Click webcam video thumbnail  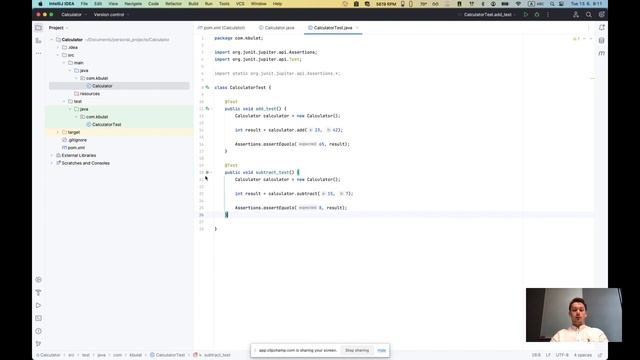point(574,315)
